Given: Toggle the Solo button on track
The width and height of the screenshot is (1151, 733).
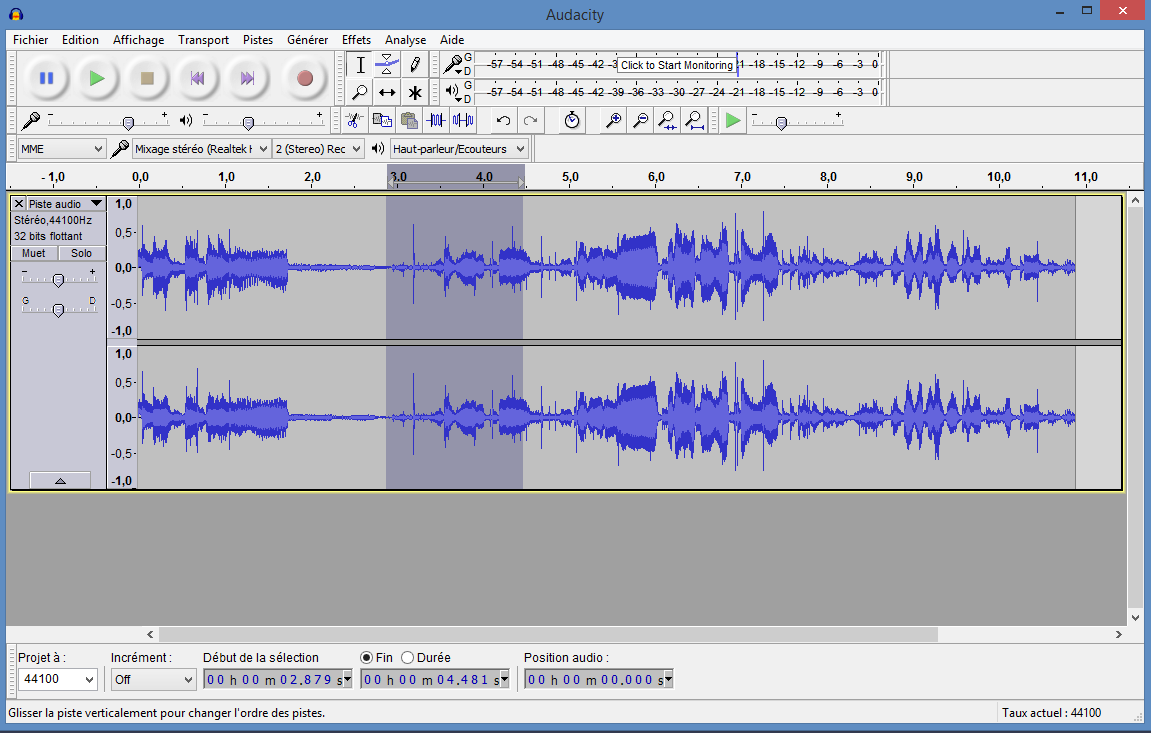Looking at the screenshot, I should [x=81, y=253].
